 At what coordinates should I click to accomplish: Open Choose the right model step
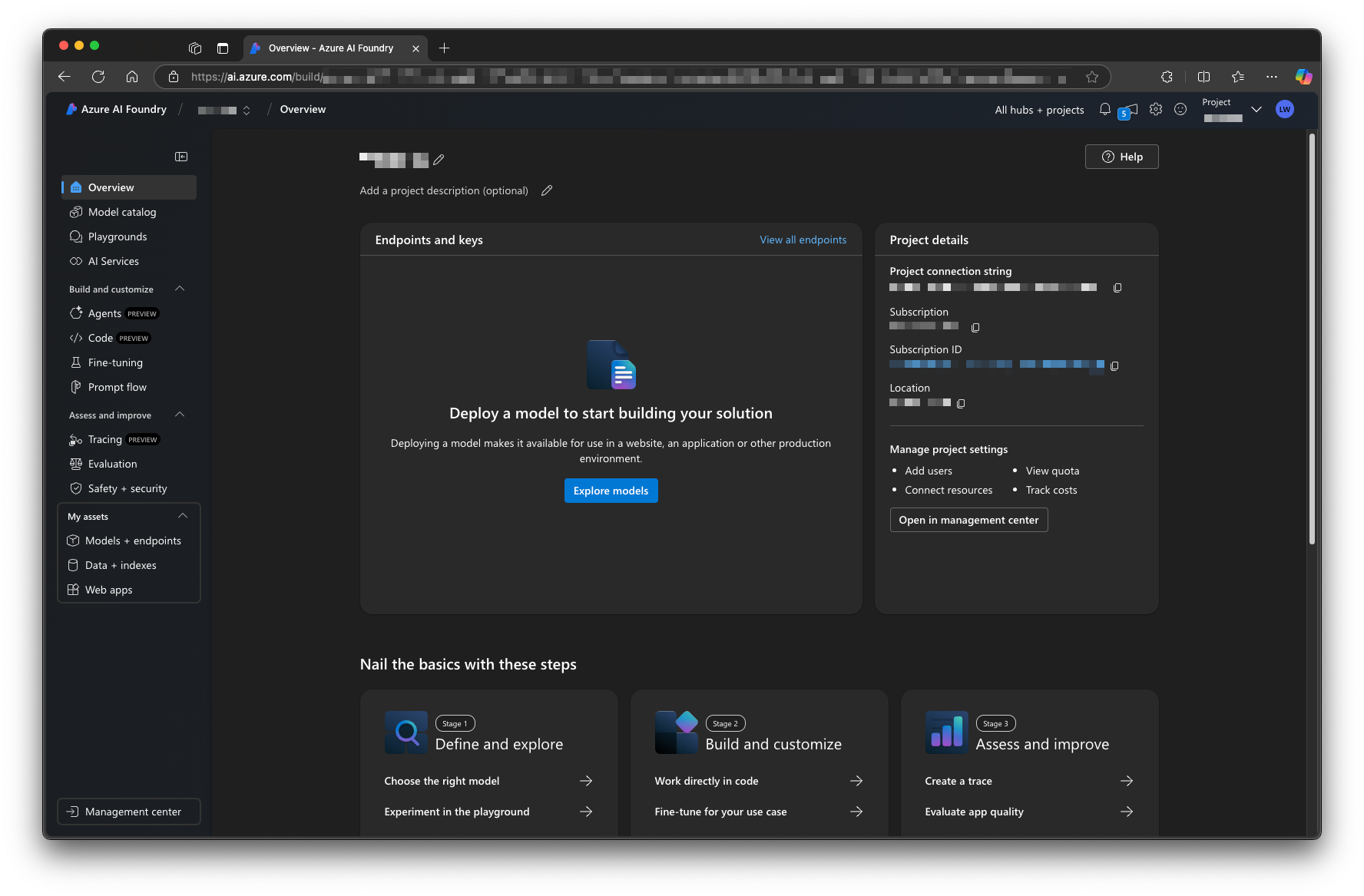tap(488, 781)
